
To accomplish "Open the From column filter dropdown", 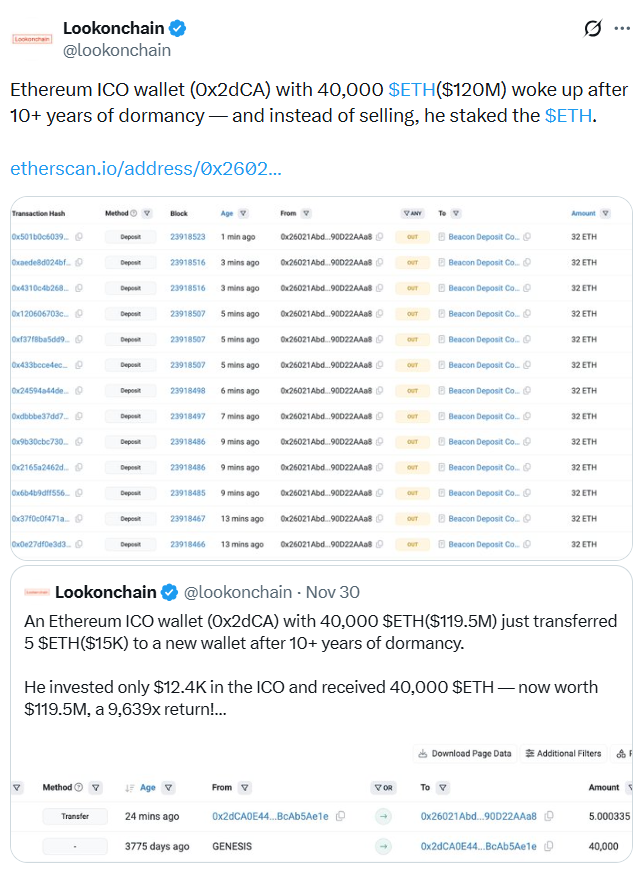I will tap(306, 213).
